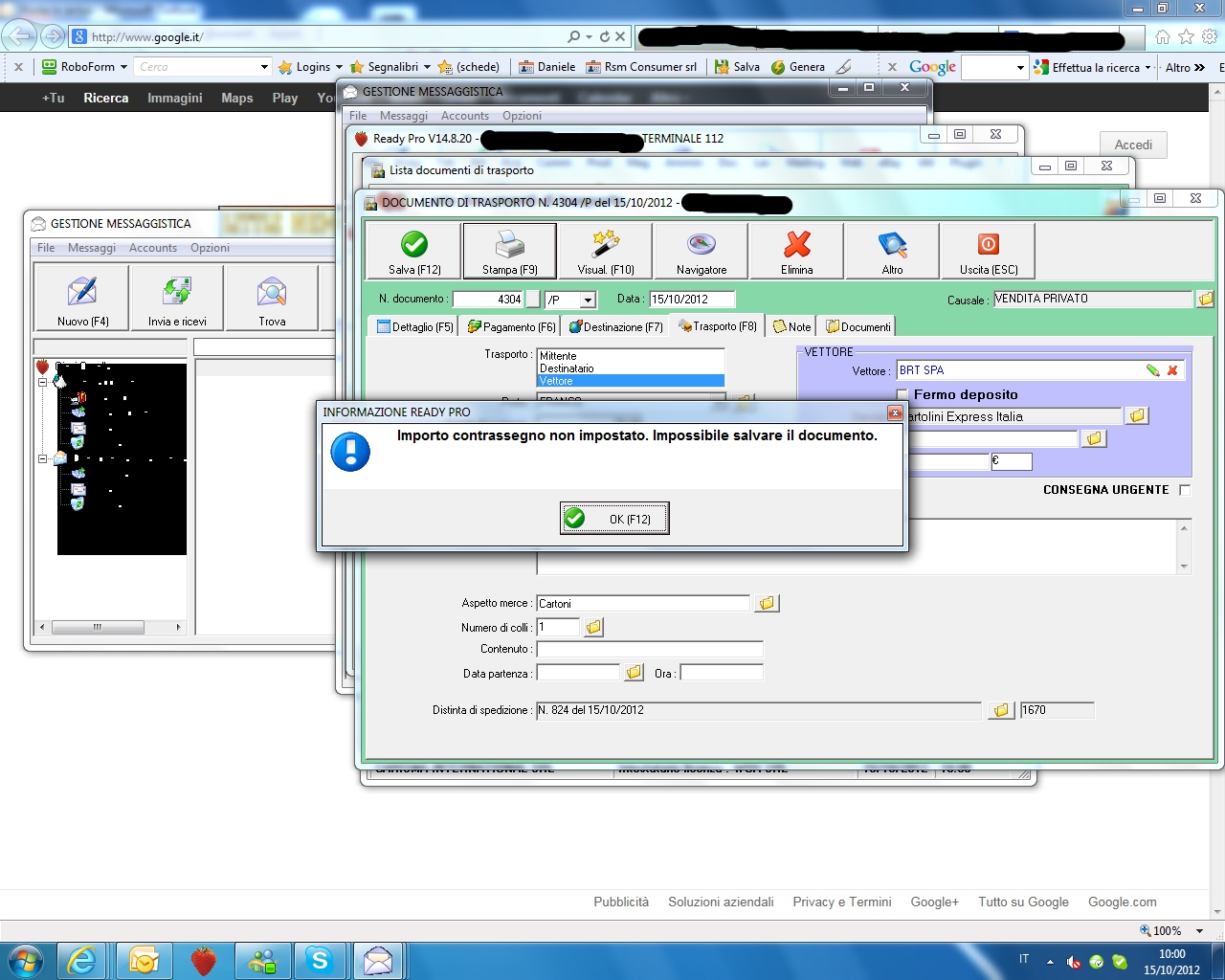Viewport: 1225px width, 980px height.
Task: Open the Daniele RoboForm identity
Action: pos(547,67)
